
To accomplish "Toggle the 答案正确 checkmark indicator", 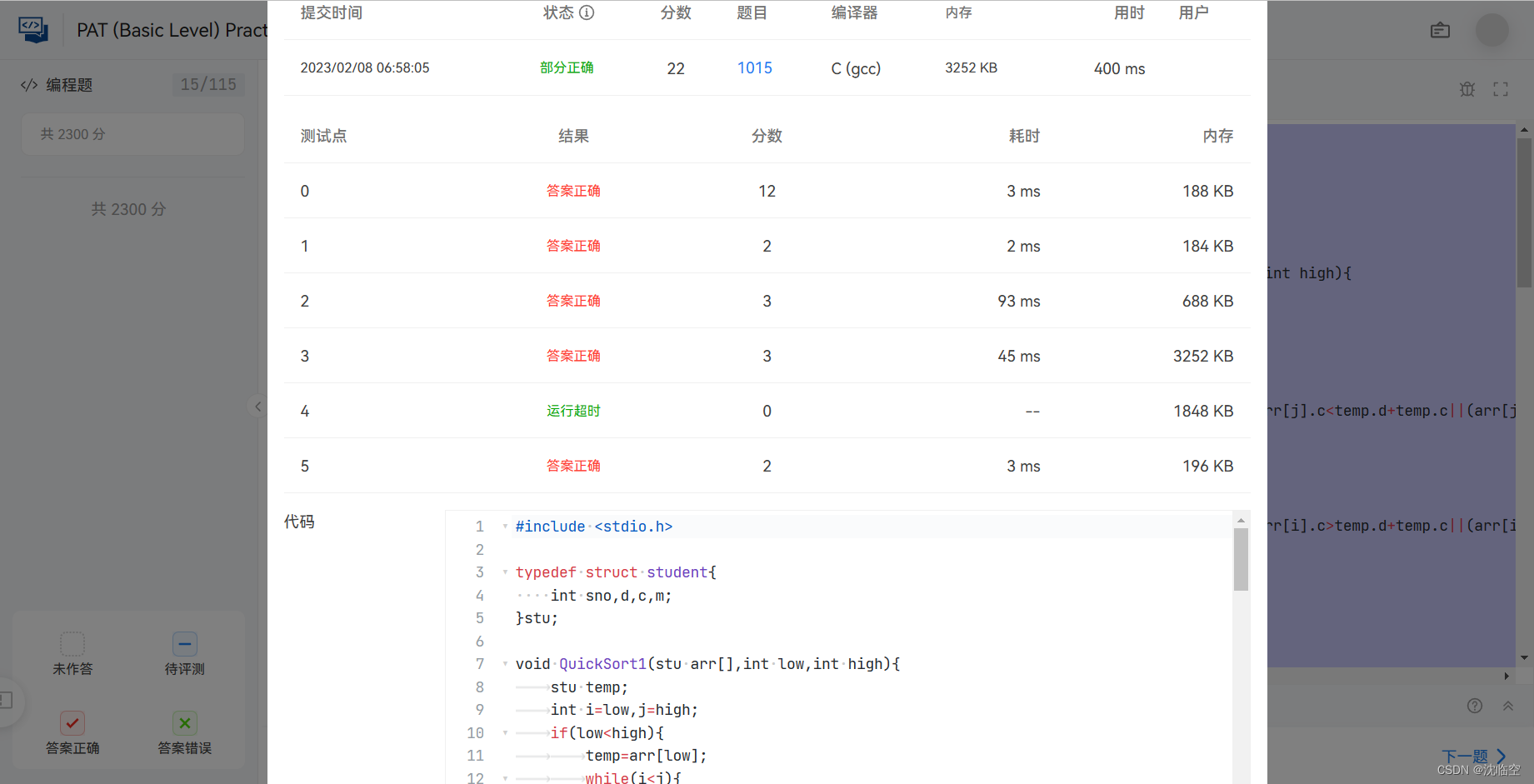I will (x=72, y=722).
